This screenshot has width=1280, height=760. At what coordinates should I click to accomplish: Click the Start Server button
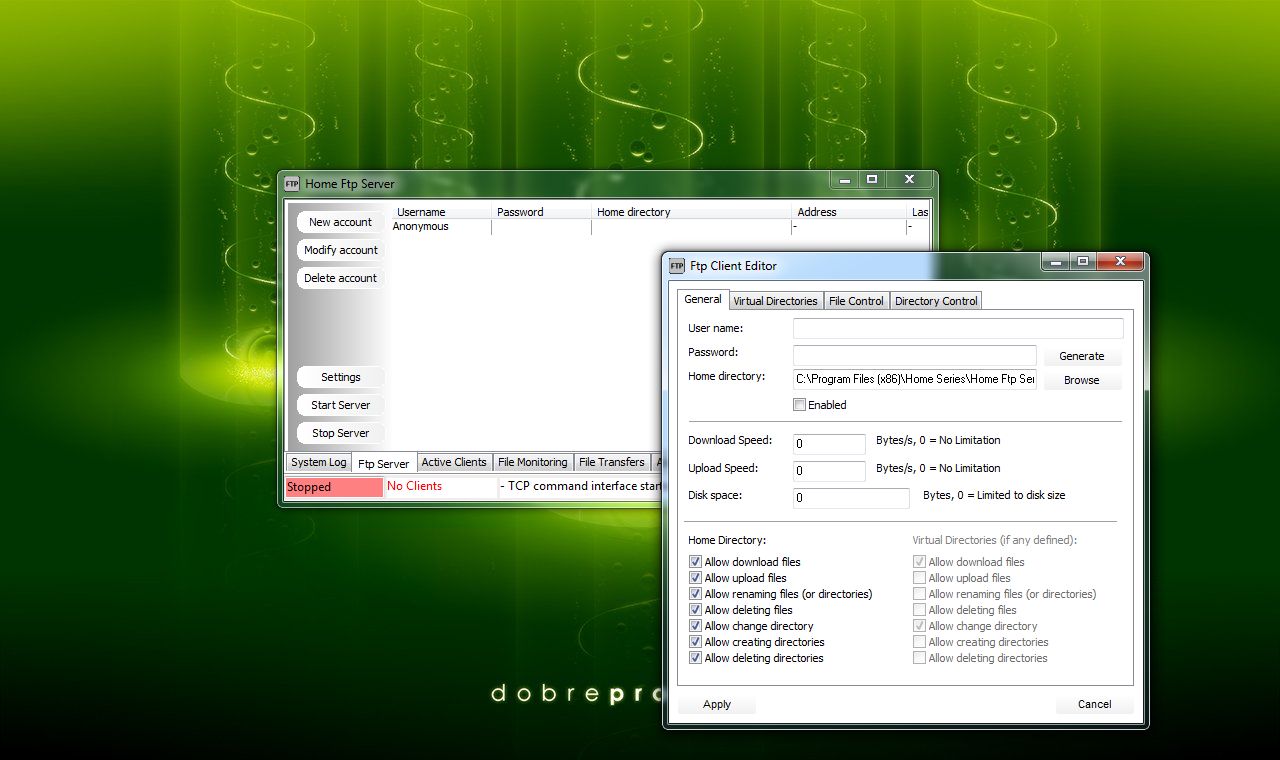click(x=340, y=405)
